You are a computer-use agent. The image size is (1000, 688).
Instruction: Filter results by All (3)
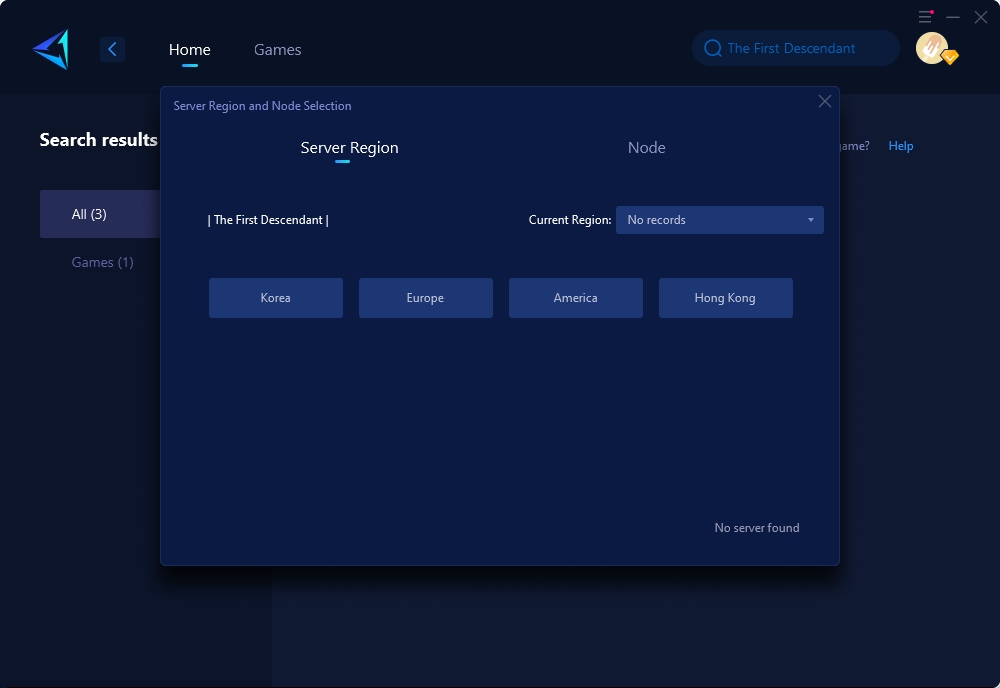pos(100,214)
